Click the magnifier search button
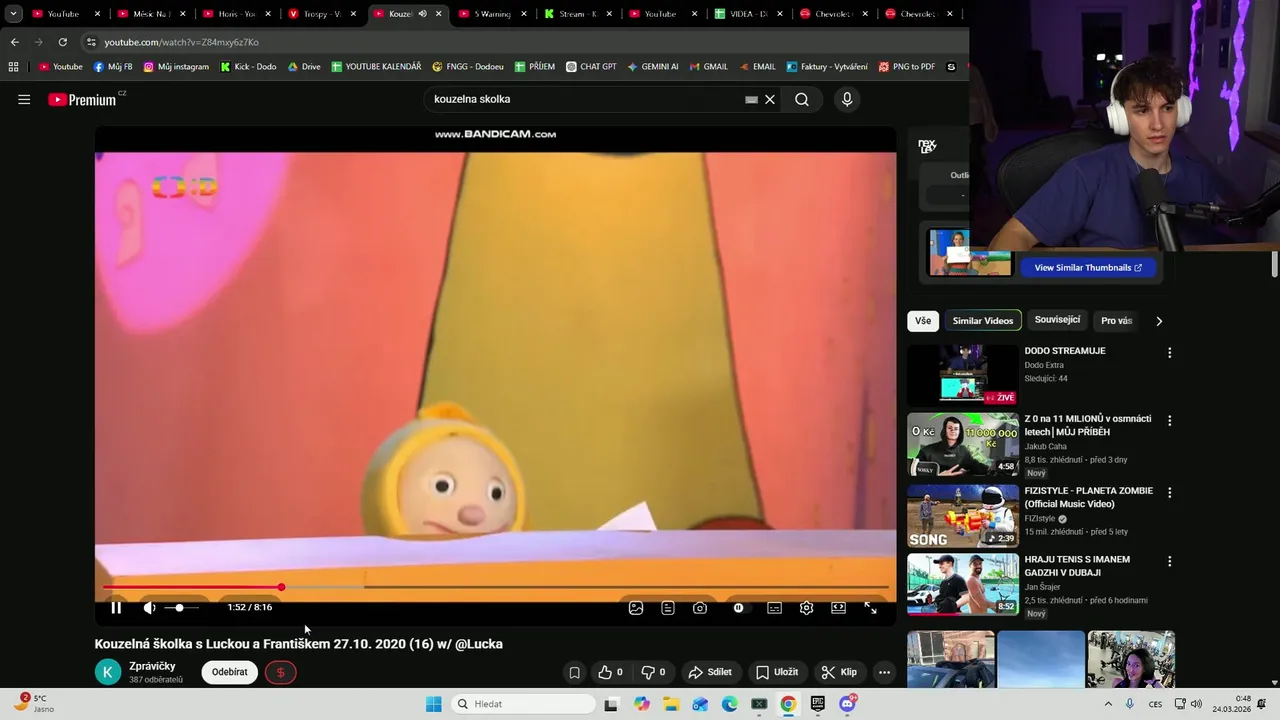The height and width of the screenshot is (720, 1280). (x=802, y=99)
